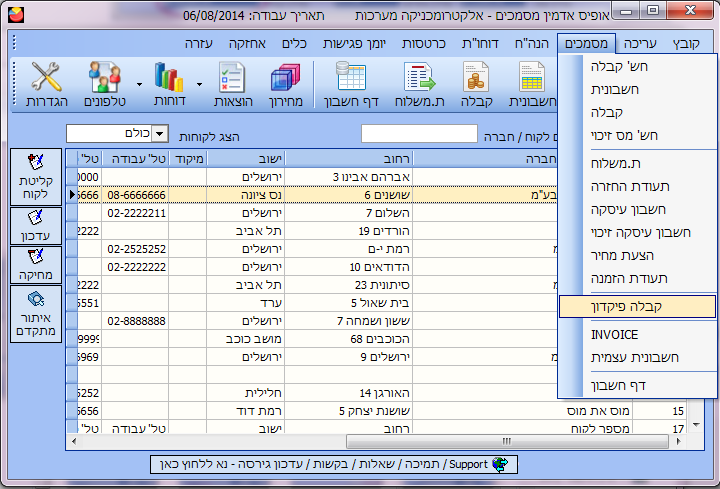Choose INVOICE in the מסמכים menu

coord(614,335)
